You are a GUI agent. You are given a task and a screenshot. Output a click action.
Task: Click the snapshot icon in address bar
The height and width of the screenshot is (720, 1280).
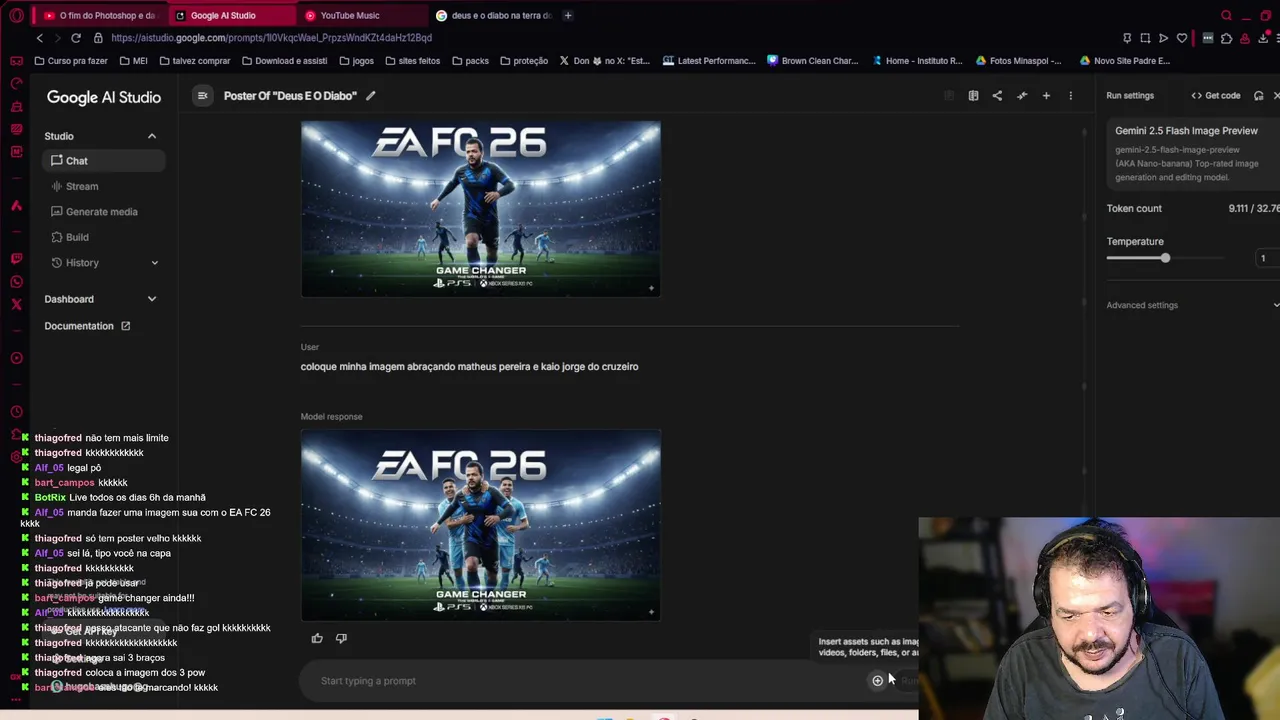tap(1145, 38)
